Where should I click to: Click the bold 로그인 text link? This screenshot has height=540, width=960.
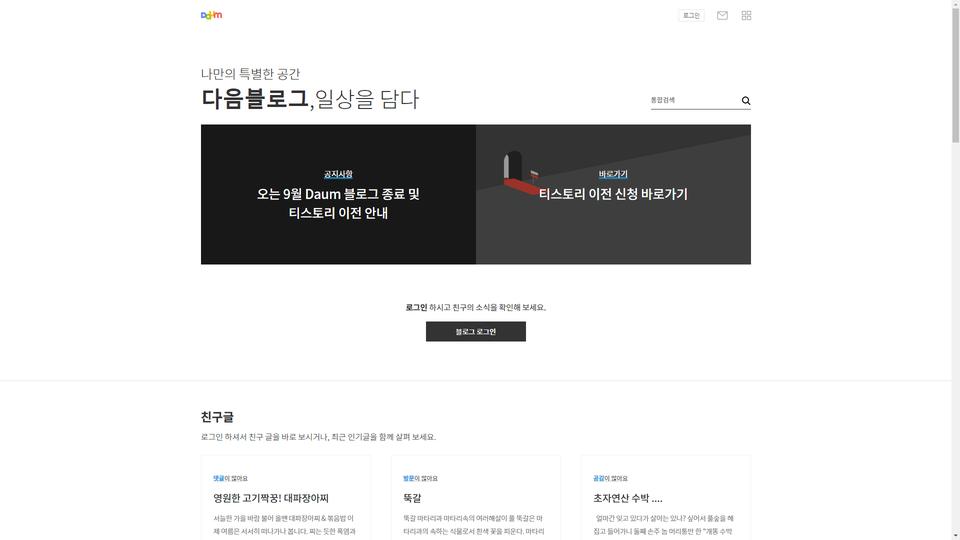coord(416,307)
